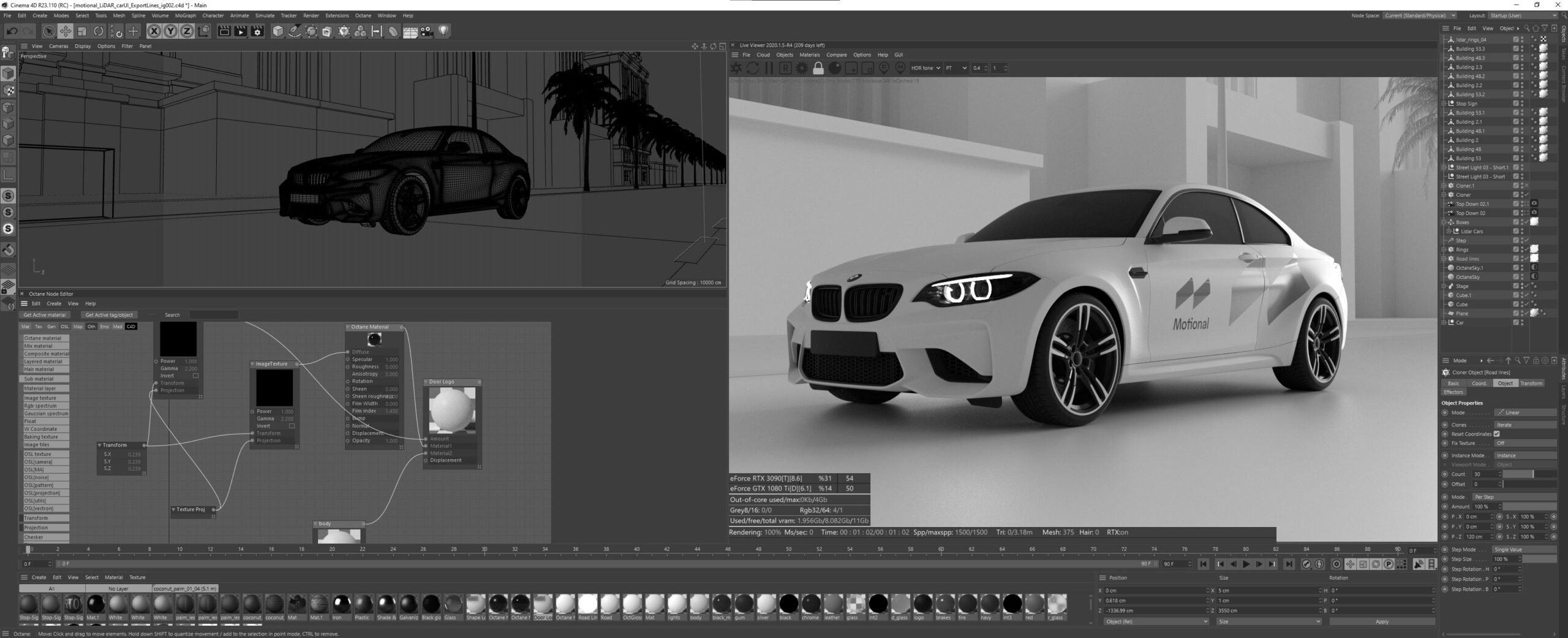The height and width of the screenshot is (638, 1568).
Task: Click the Pick Focus F icon
Action: click(x=884, y=68)
